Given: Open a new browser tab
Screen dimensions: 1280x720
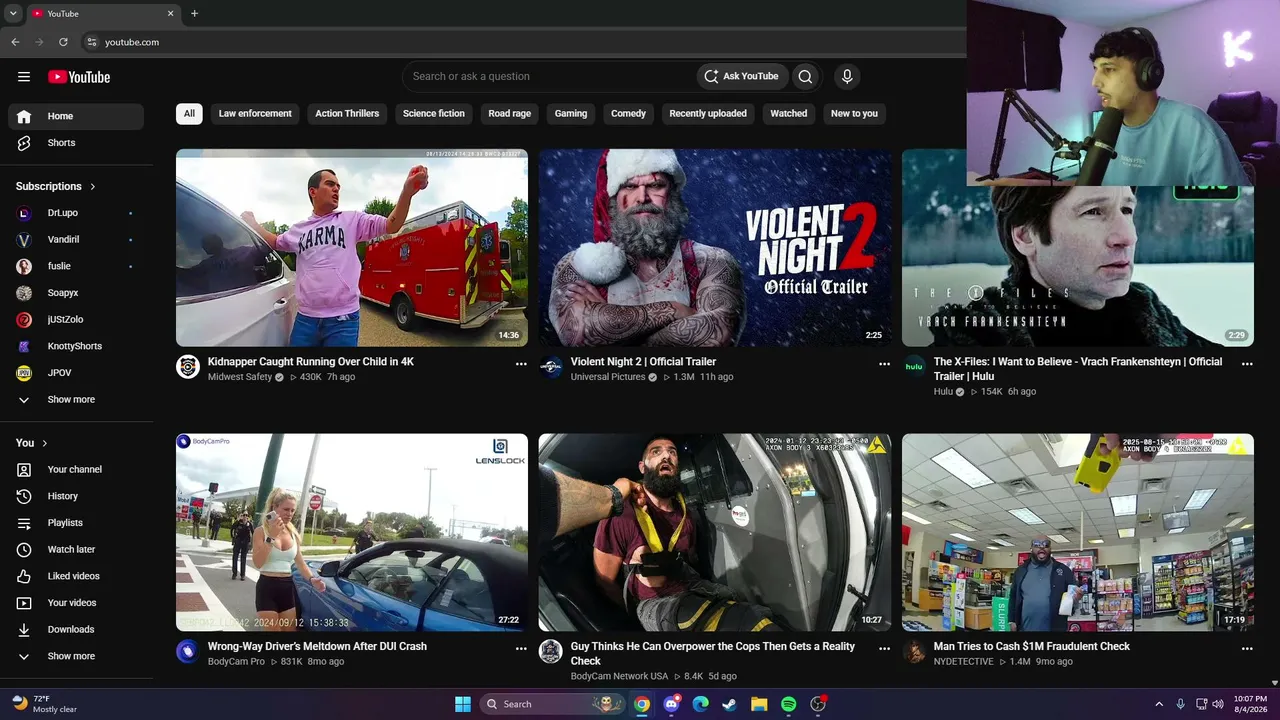Looking at the screenshot, I should tap(194, 13).
